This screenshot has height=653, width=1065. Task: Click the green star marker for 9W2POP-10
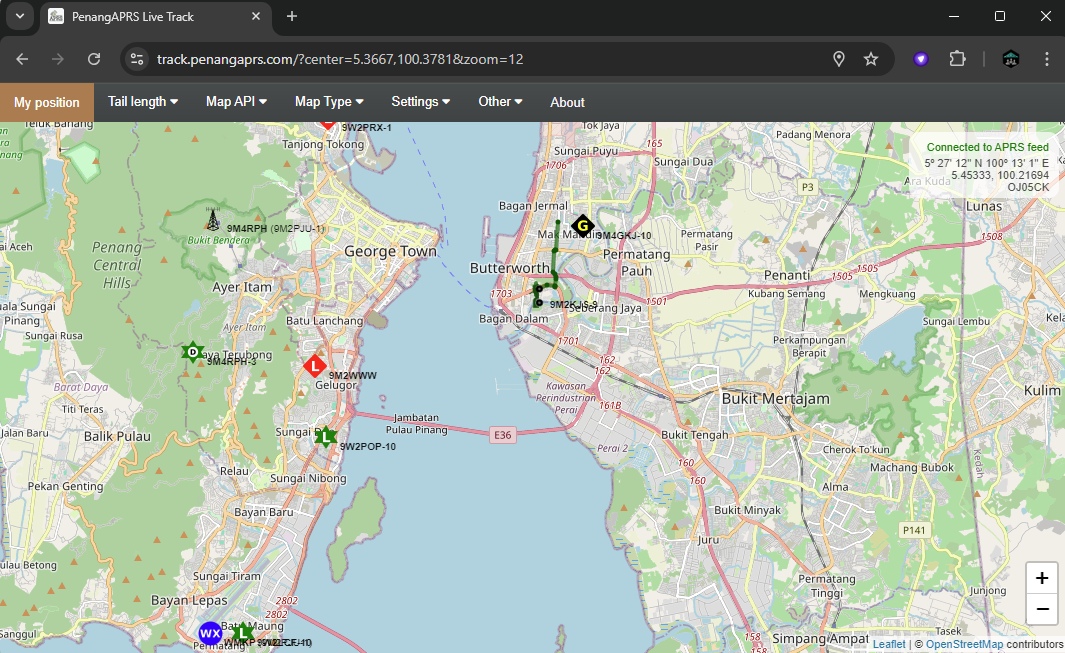(326, 437)
